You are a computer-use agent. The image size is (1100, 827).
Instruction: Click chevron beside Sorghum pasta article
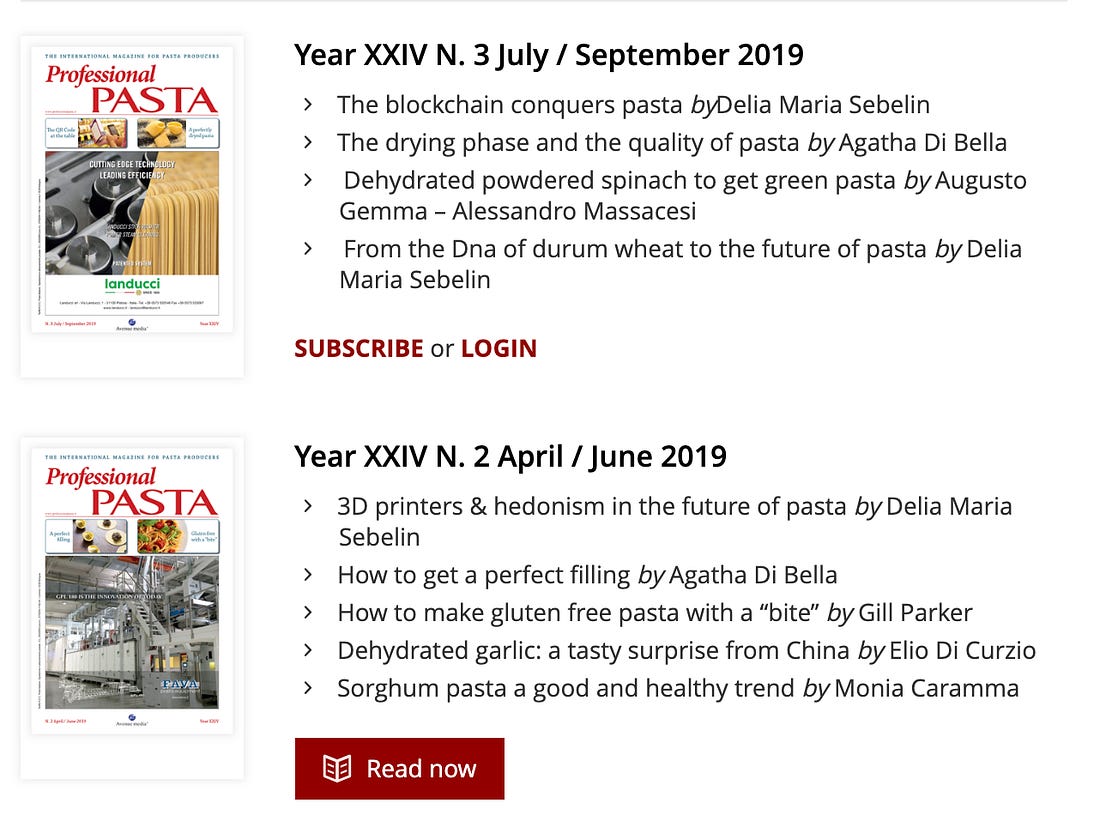tap(307, 688)
